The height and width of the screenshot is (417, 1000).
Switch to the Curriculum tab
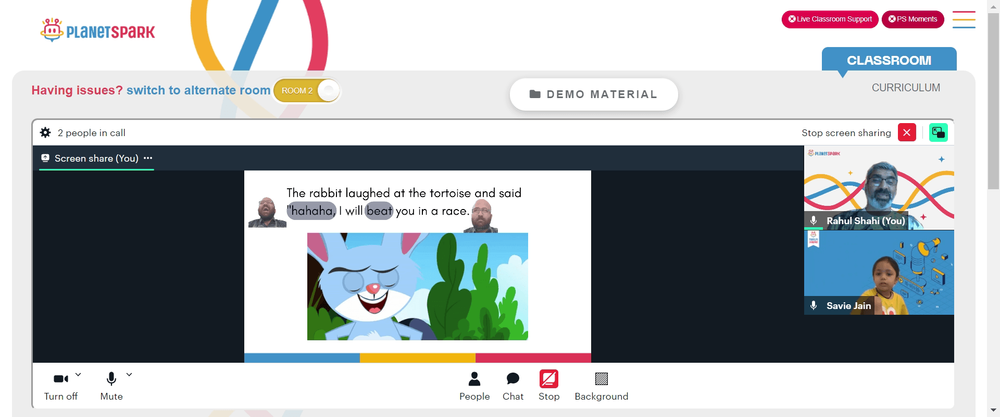[906, 88]
